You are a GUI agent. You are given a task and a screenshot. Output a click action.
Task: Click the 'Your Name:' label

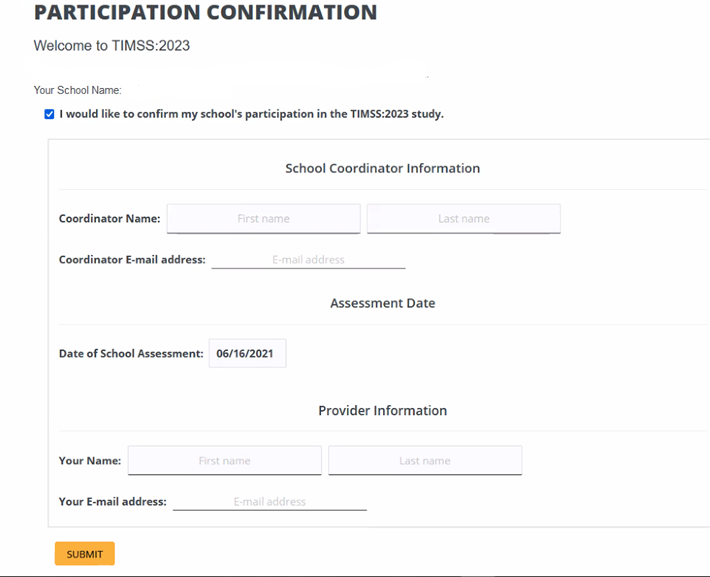pos(90,461)
